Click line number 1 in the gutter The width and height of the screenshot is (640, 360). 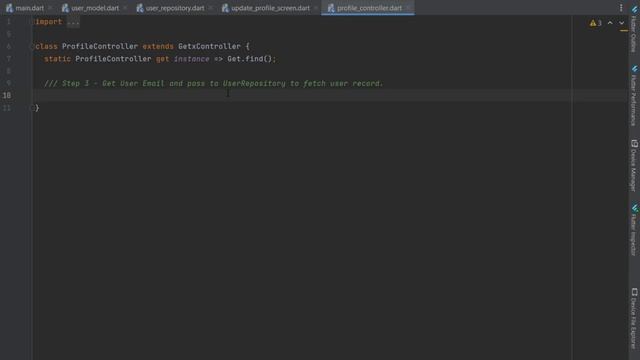pos(9,22)
